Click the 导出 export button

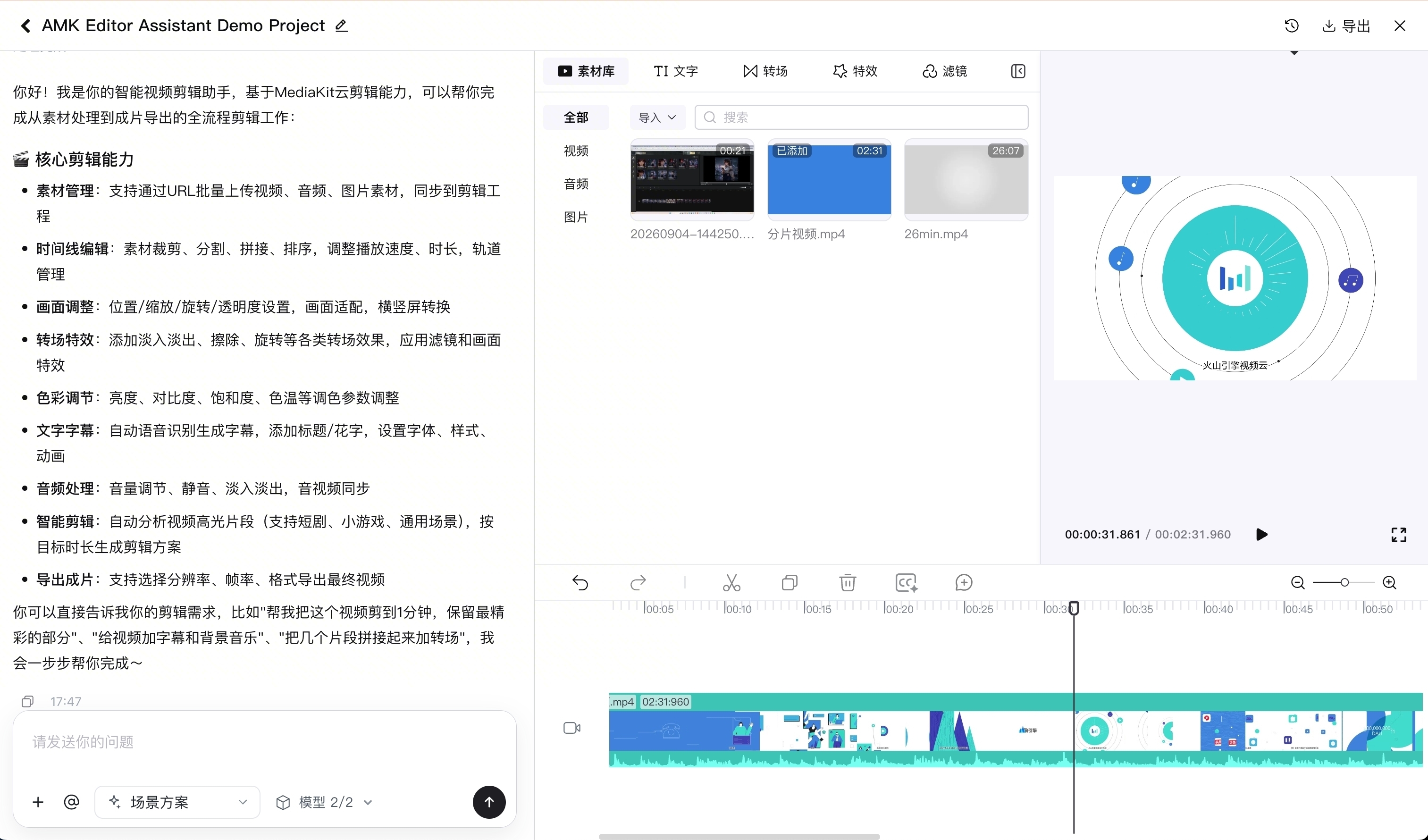click(1346, 25)
